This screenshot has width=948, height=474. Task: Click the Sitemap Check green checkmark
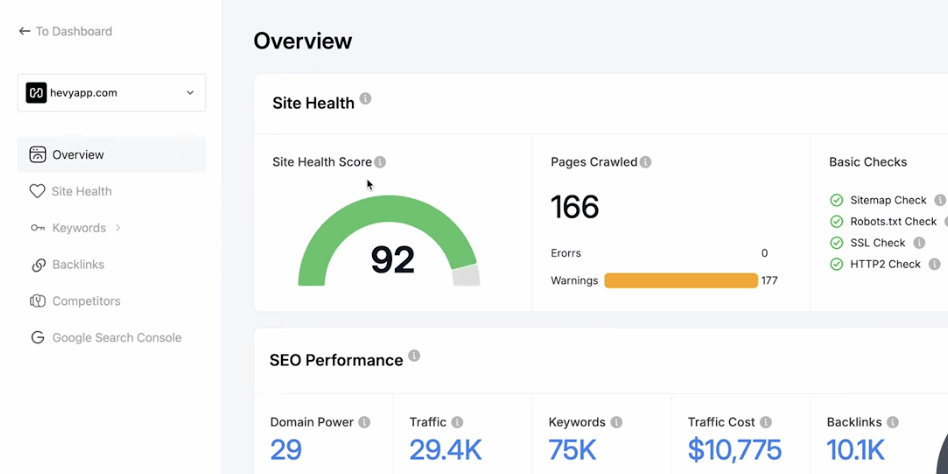836,200
